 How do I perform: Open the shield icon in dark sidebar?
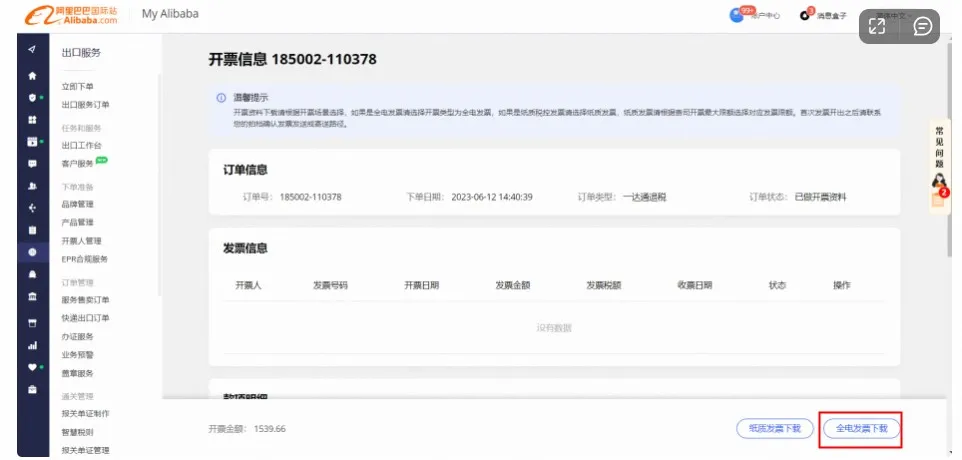point(33,98)
